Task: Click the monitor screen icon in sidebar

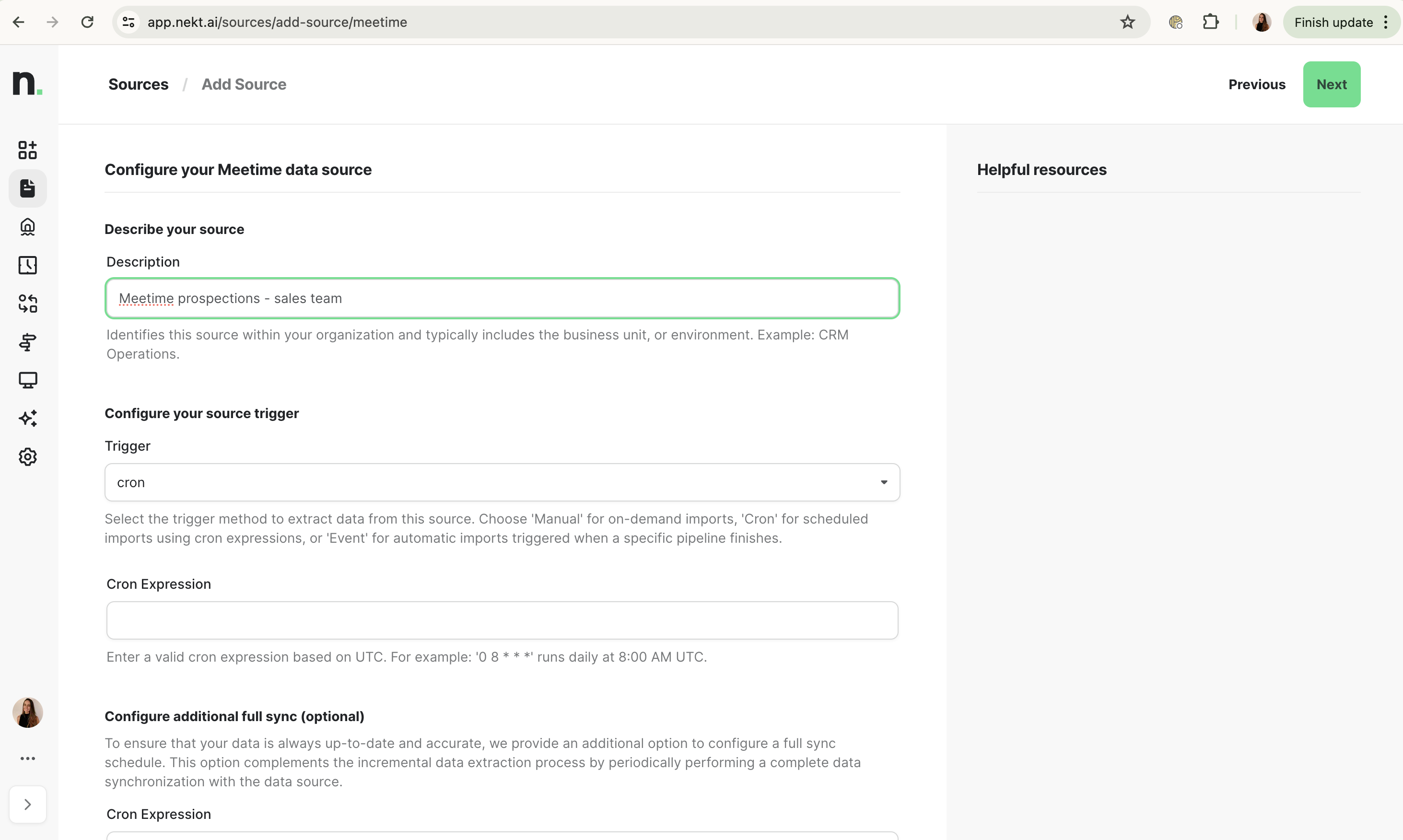Action: (27, 380)
